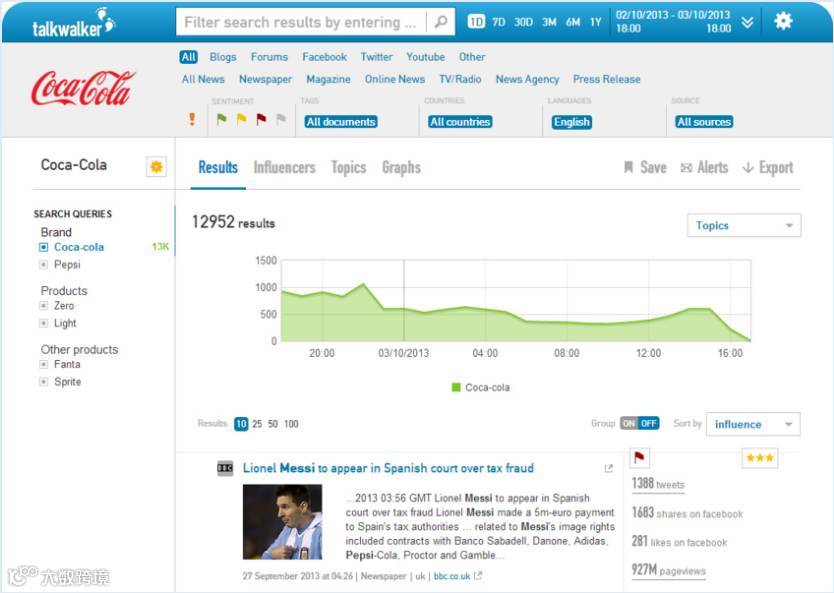Filter by grey unrated sentiment flag
The image size is (834, 593).
281,119
